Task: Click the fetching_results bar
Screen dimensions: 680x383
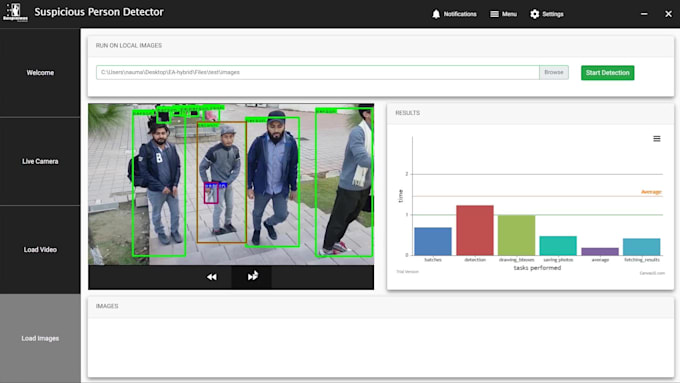Action: point(642,246)
